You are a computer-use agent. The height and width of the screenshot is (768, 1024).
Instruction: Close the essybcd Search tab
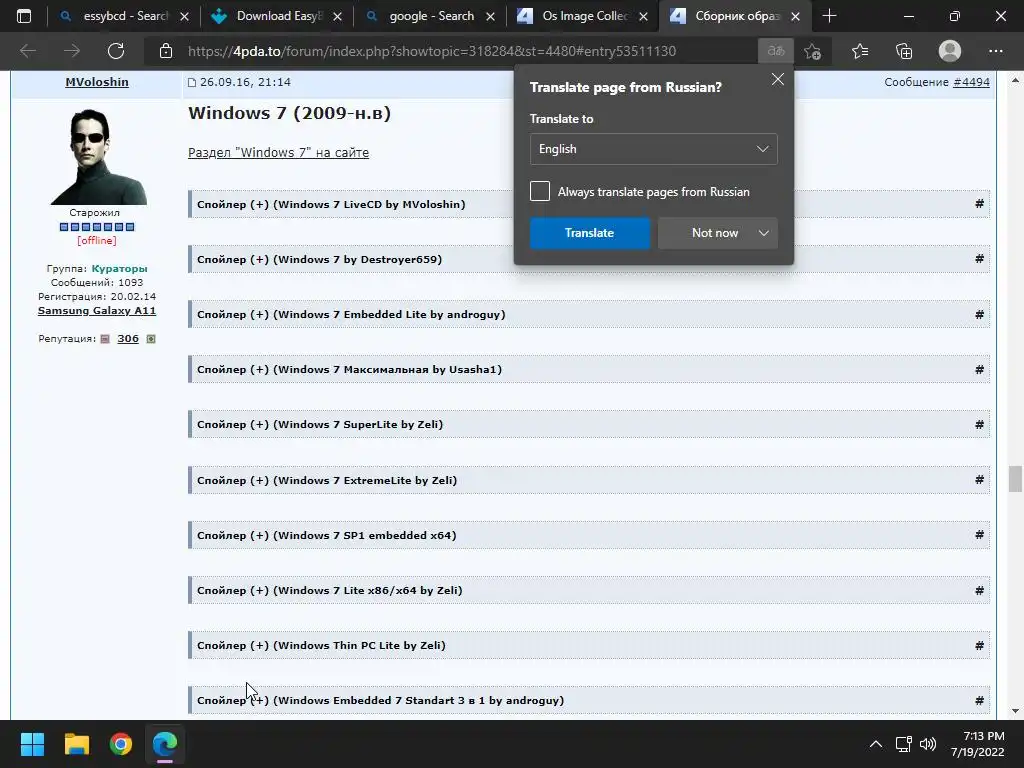pos(184,16)
